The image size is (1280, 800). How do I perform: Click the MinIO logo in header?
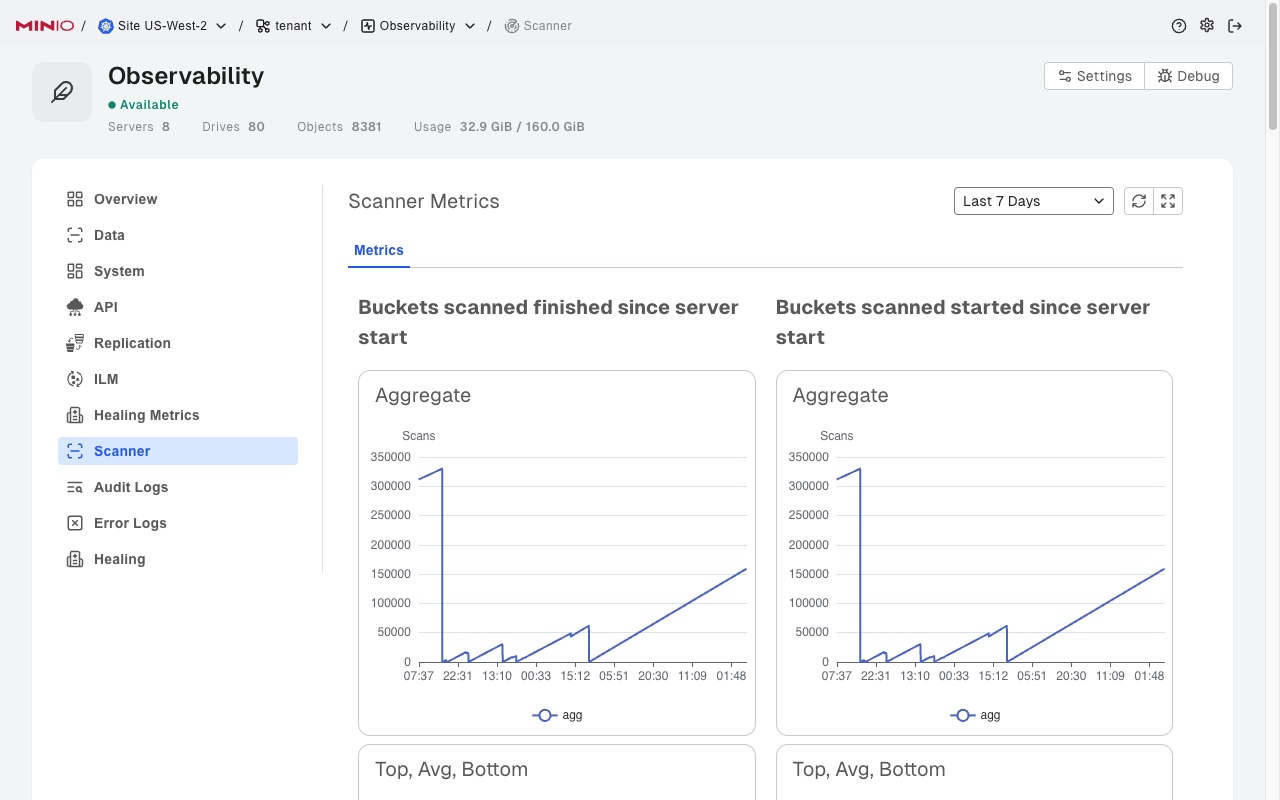(45, 26)
